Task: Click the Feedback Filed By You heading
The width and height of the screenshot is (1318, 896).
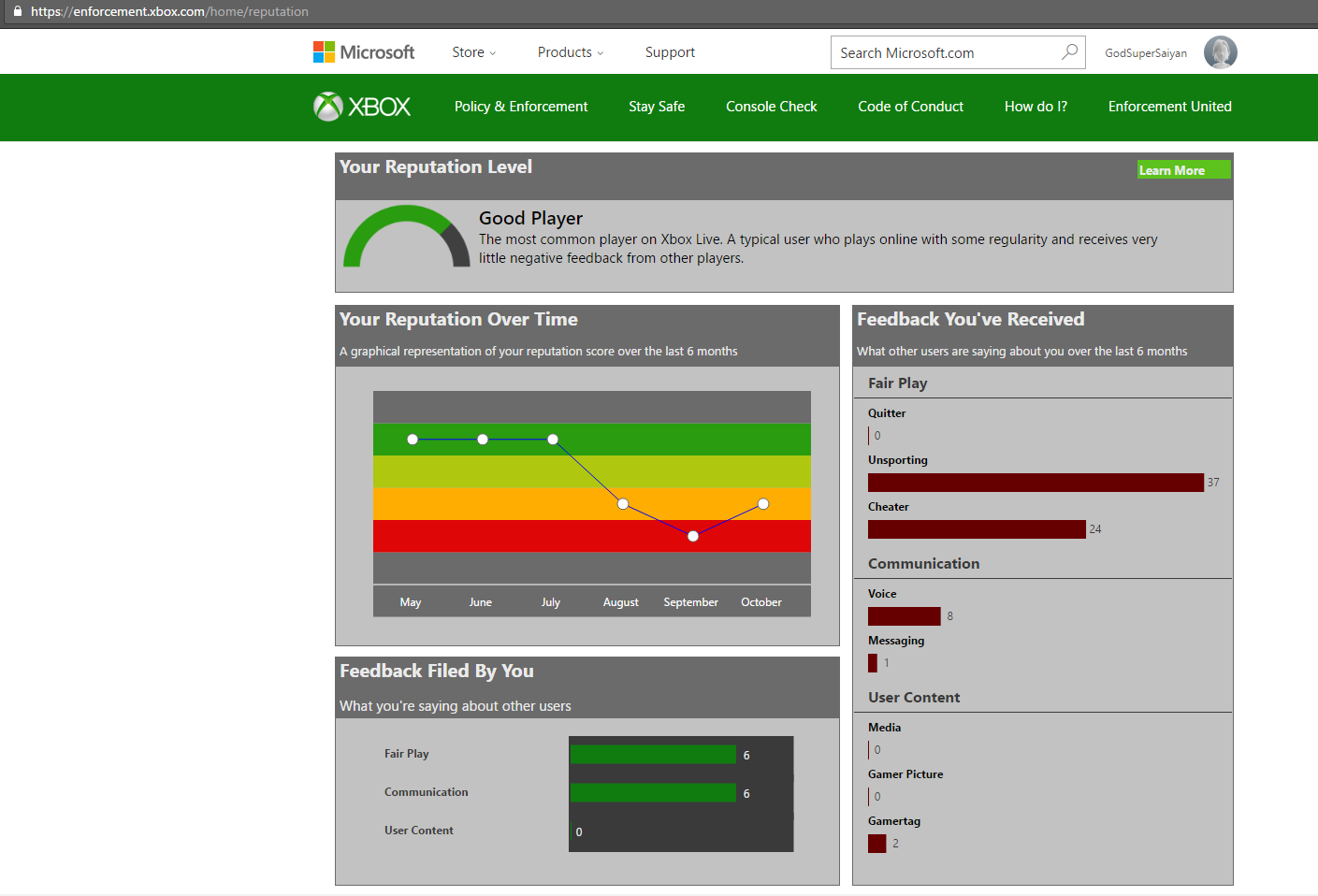Action: point(437,671)
